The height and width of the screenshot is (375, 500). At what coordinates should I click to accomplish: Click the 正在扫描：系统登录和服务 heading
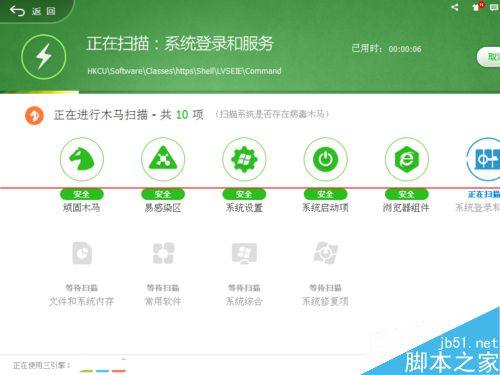(180, 44)
